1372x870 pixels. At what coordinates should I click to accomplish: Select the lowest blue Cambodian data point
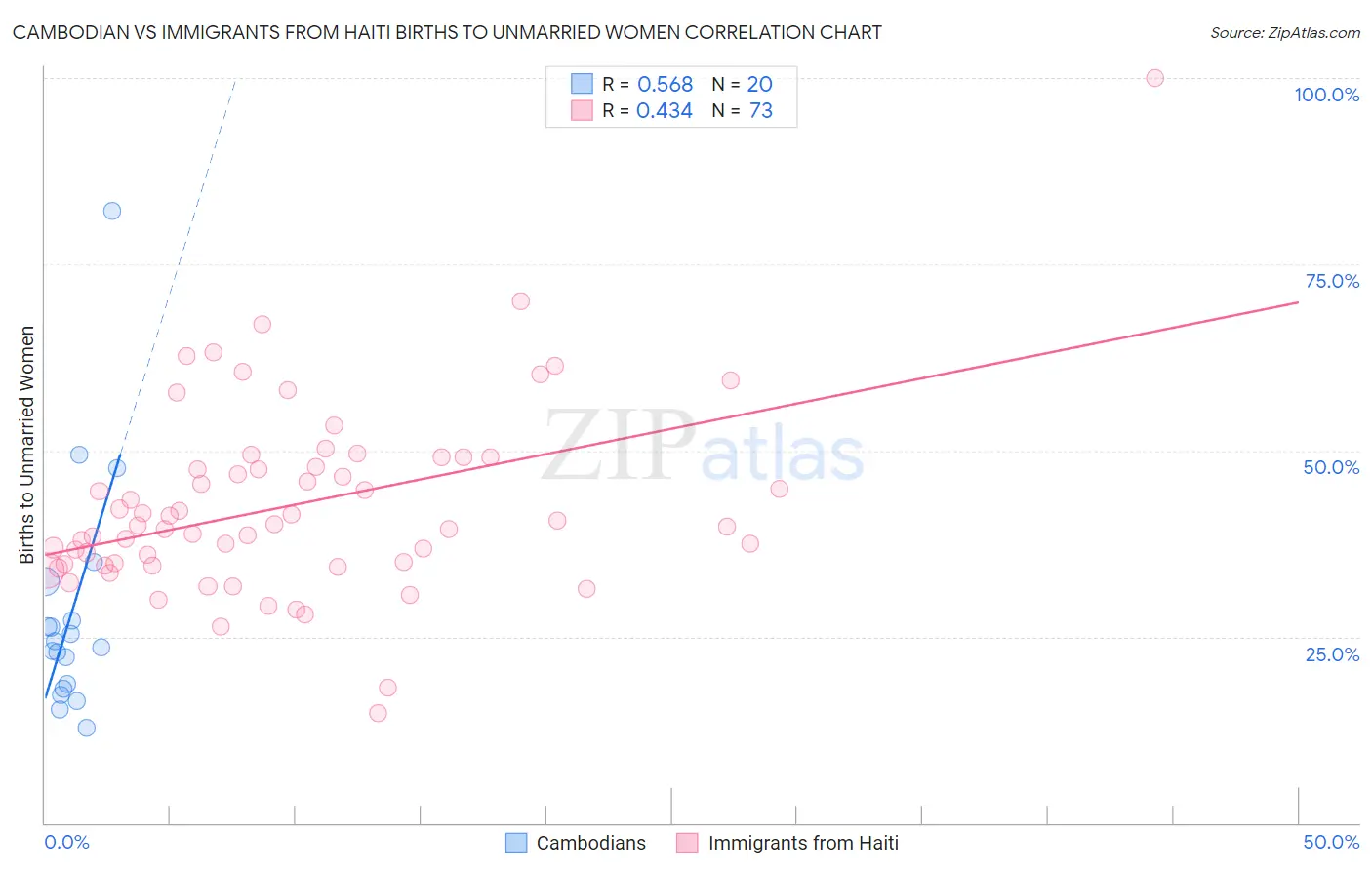coord(86,728)
